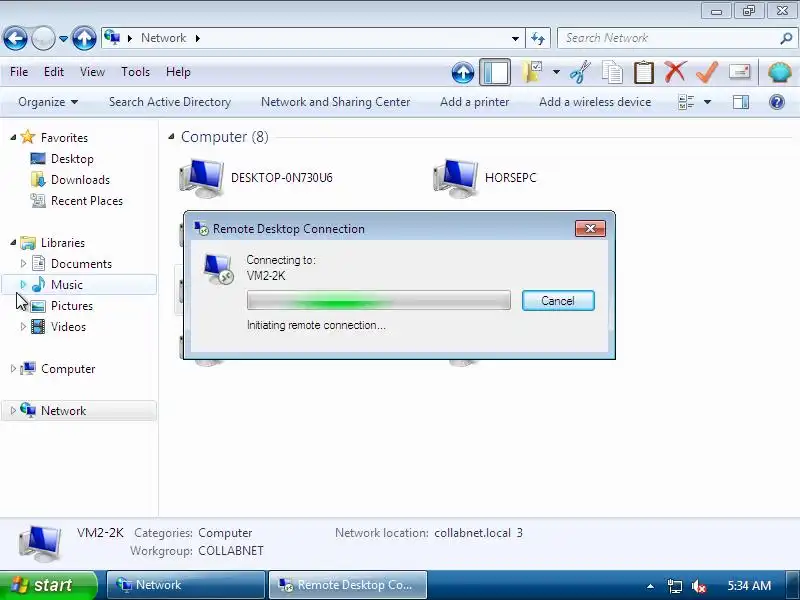This screenshot has height=600, width=800.
Task: Open the Edit menu
Action: (x=54, y=72)
